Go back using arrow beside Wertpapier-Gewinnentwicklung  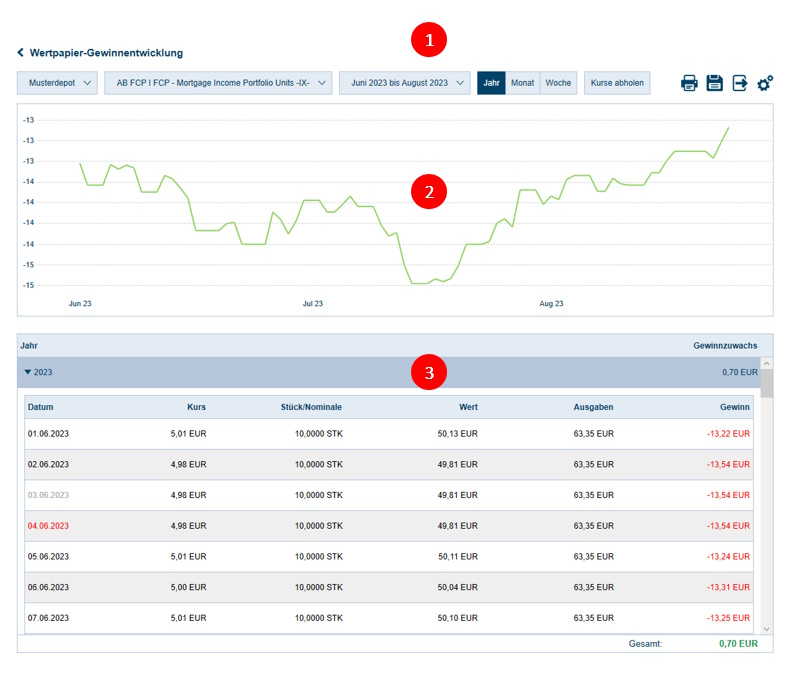[x=20, y=53]
